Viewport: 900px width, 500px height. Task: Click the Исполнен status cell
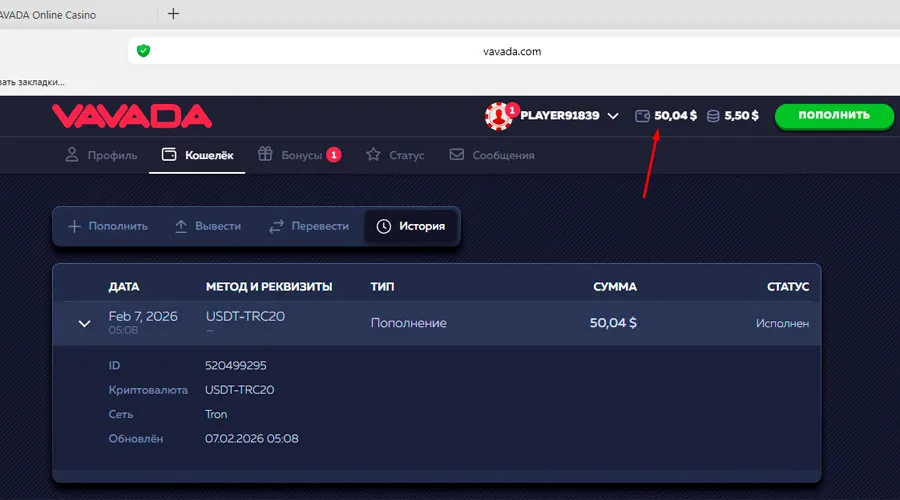pyautogui.click(x=782, y=323)
